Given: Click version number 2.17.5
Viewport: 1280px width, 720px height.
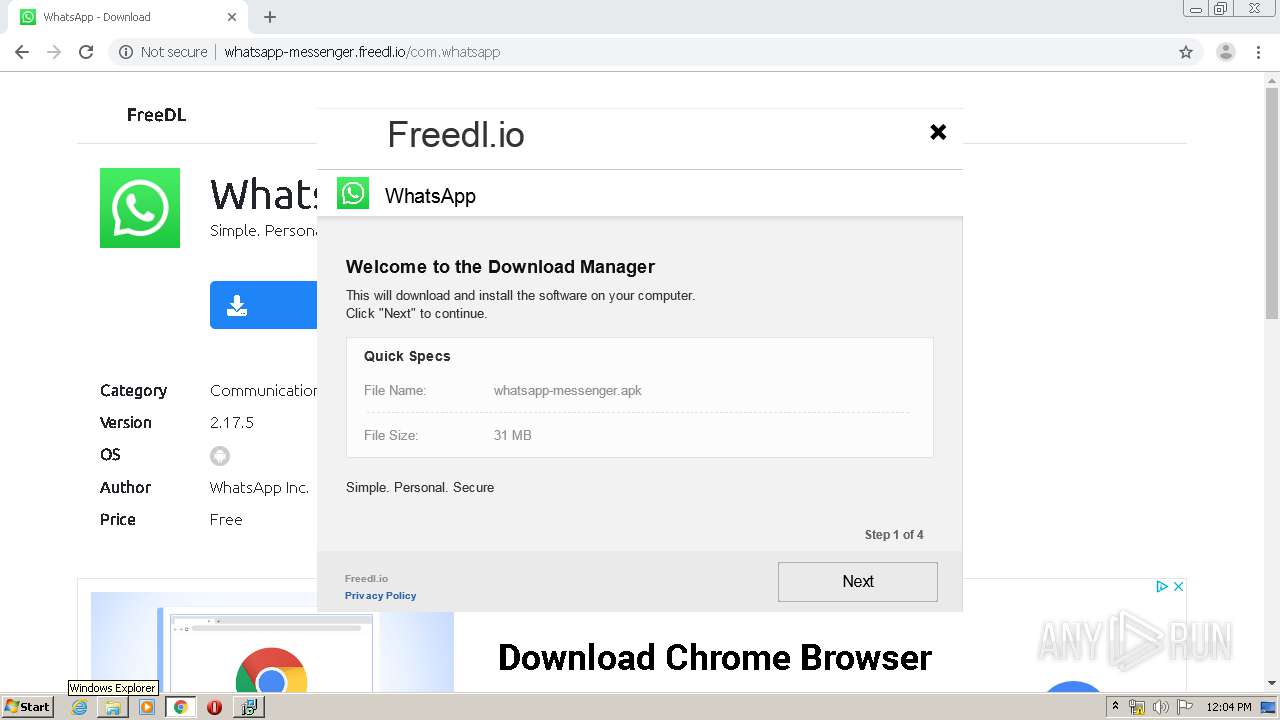Looking at the screenshot, I should click(232, 423).
